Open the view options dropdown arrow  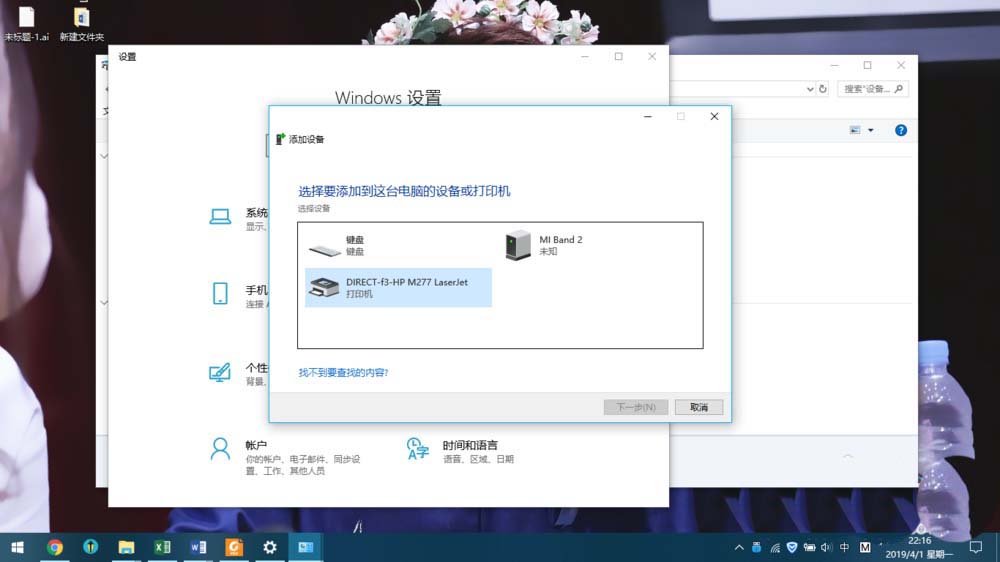[871, 130]
